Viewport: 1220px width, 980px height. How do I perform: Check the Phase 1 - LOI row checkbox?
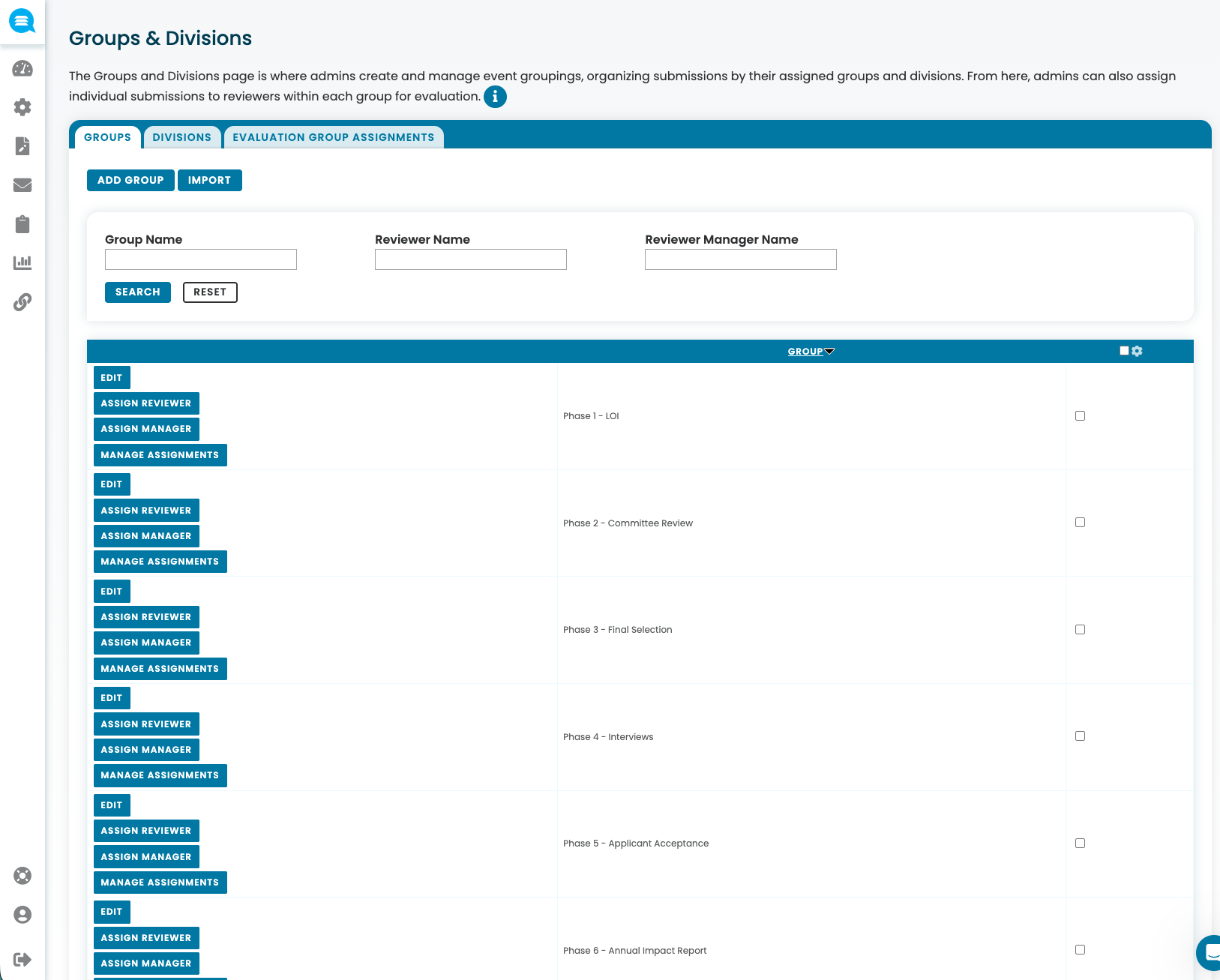pos(1080,415)
